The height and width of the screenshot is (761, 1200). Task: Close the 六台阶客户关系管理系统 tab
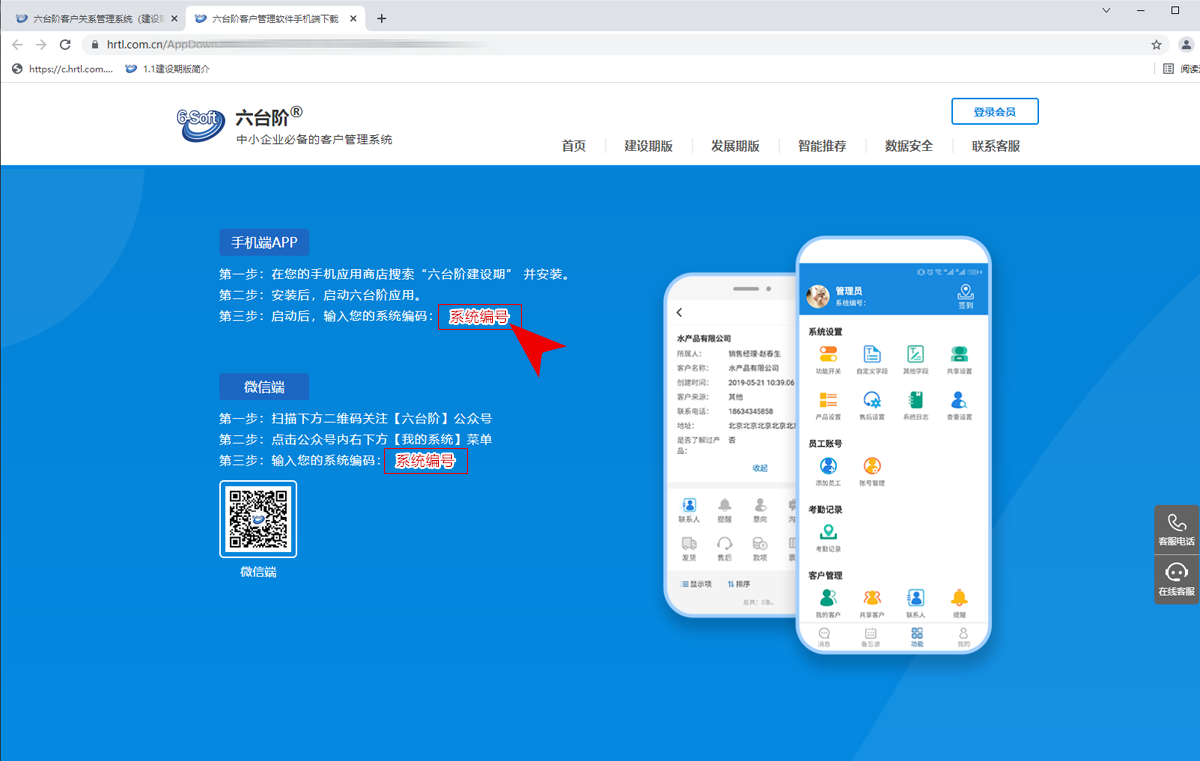coord(174,18)
